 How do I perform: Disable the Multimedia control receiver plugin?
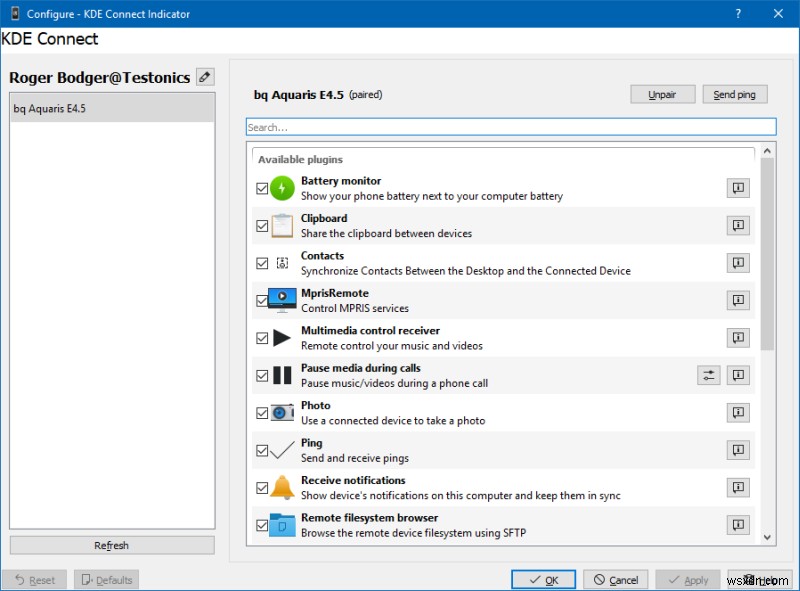click(x=262, y=338)
